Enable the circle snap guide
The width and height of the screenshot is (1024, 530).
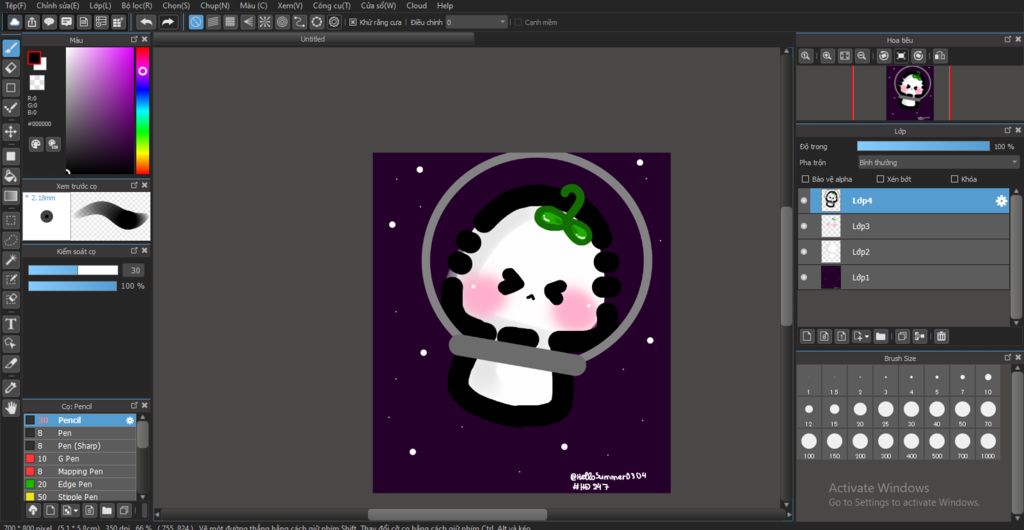(282, 22)
